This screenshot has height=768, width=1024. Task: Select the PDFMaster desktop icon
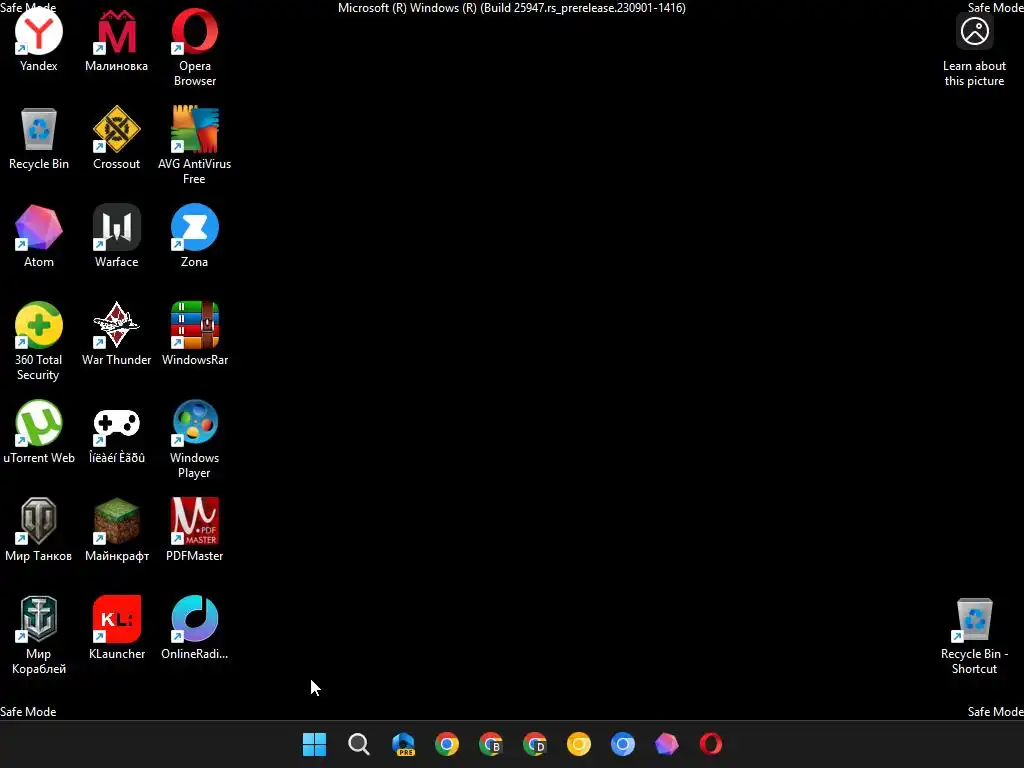coord(195,521)
